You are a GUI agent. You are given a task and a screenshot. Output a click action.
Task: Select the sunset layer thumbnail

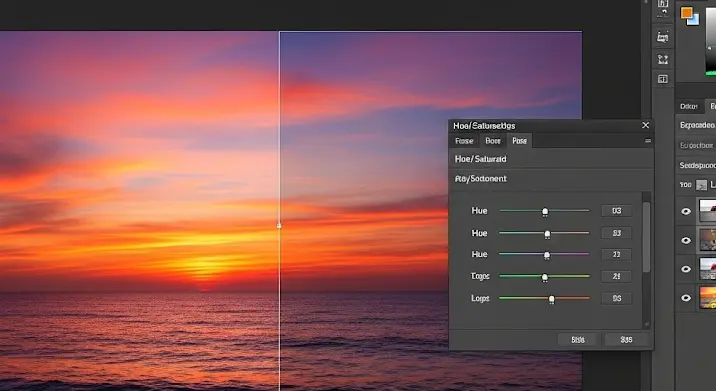click(708, 297)
